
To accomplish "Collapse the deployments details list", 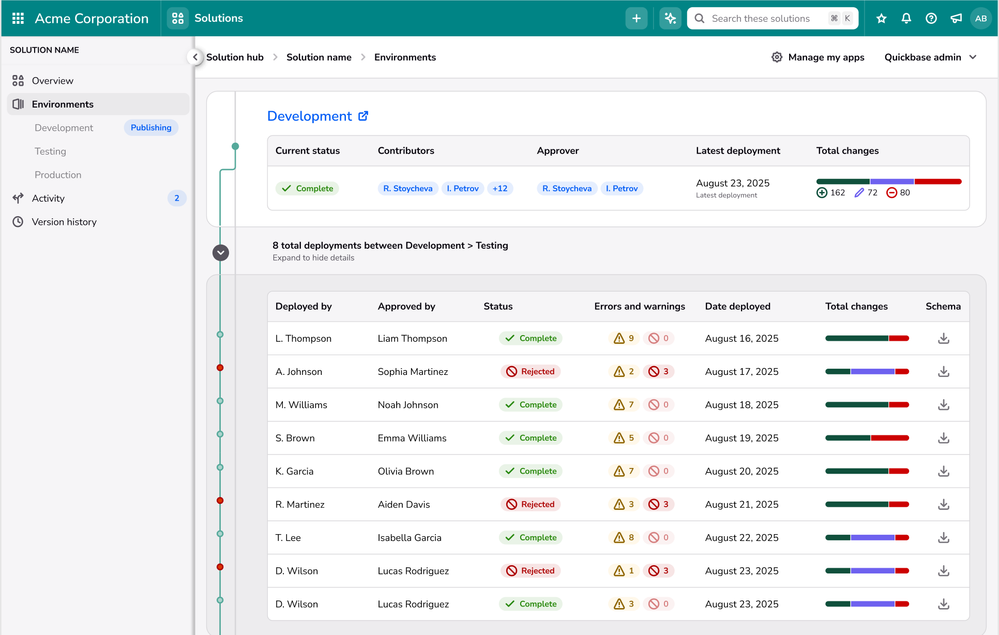I will point(221,253).
